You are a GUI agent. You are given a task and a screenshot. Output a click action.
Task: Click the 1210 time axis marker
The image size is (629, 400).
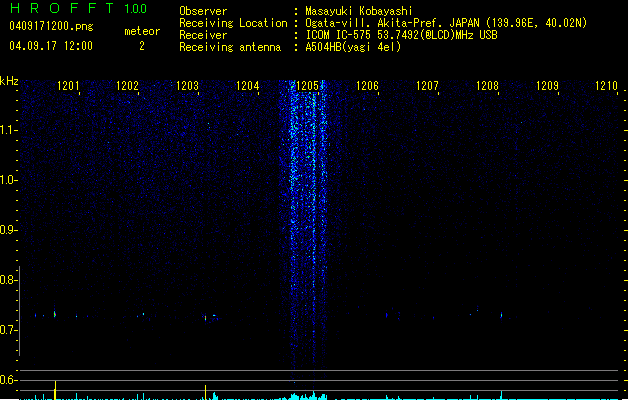[x=607, y=86]
